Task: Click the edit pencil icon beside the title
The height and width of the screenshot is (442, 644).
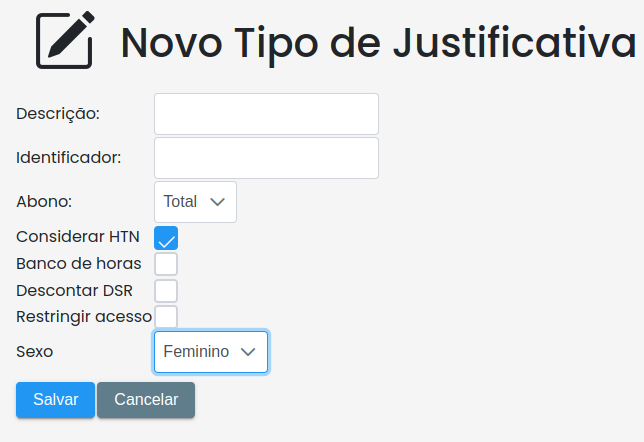Action: tap(65, 40)
